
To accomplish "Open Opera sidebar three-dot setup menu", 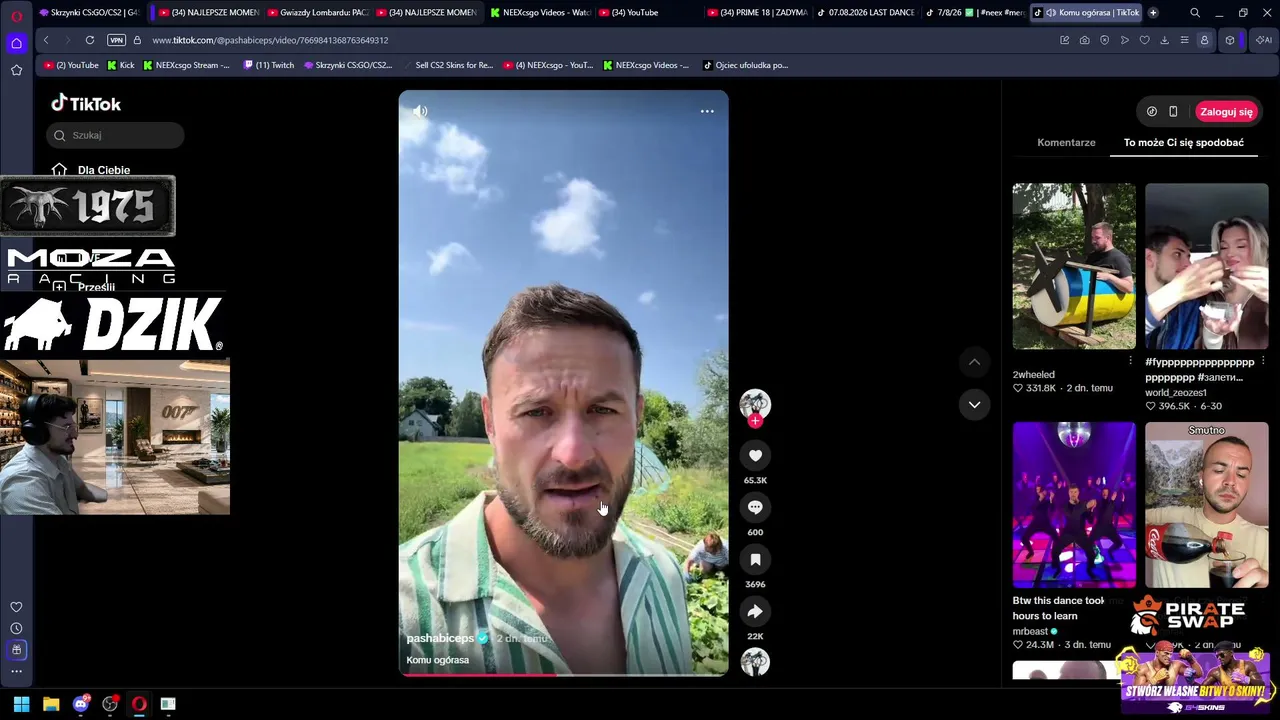I will [16, 671].
